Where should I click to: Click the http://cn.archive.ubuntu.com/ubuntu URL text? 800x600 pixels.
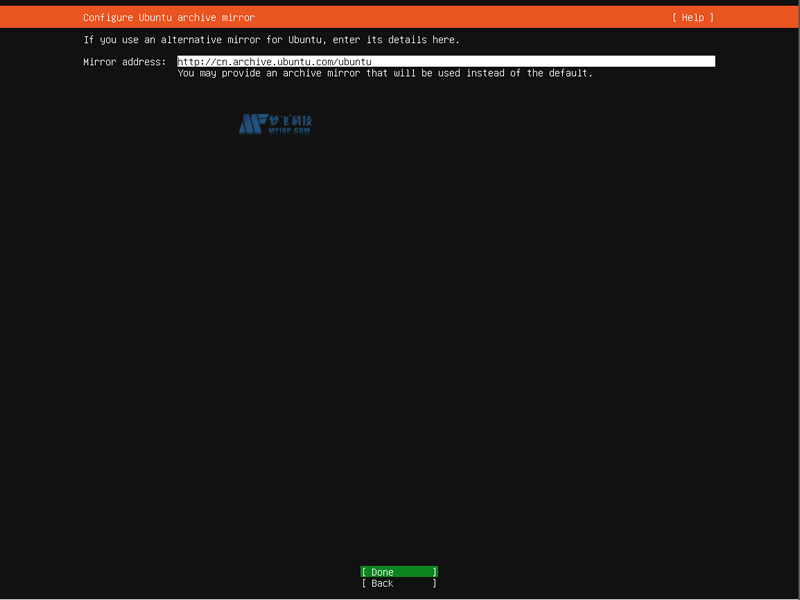[x=274, y=62]
